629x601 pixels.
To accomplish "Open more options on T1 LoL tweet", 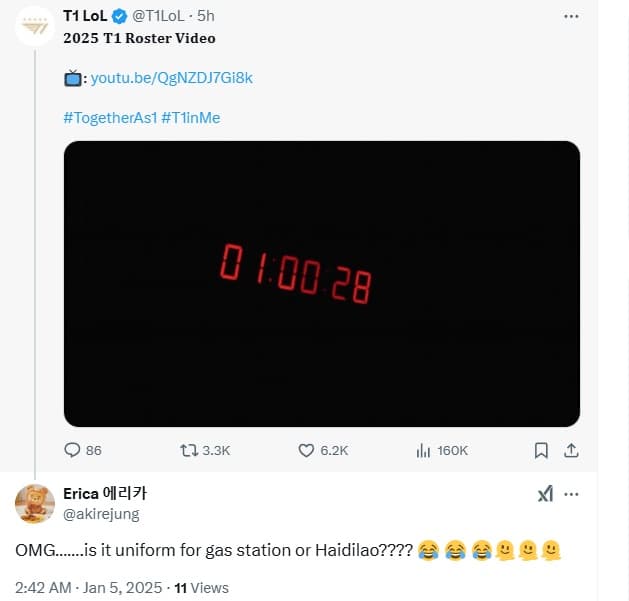I will point(571,17).
